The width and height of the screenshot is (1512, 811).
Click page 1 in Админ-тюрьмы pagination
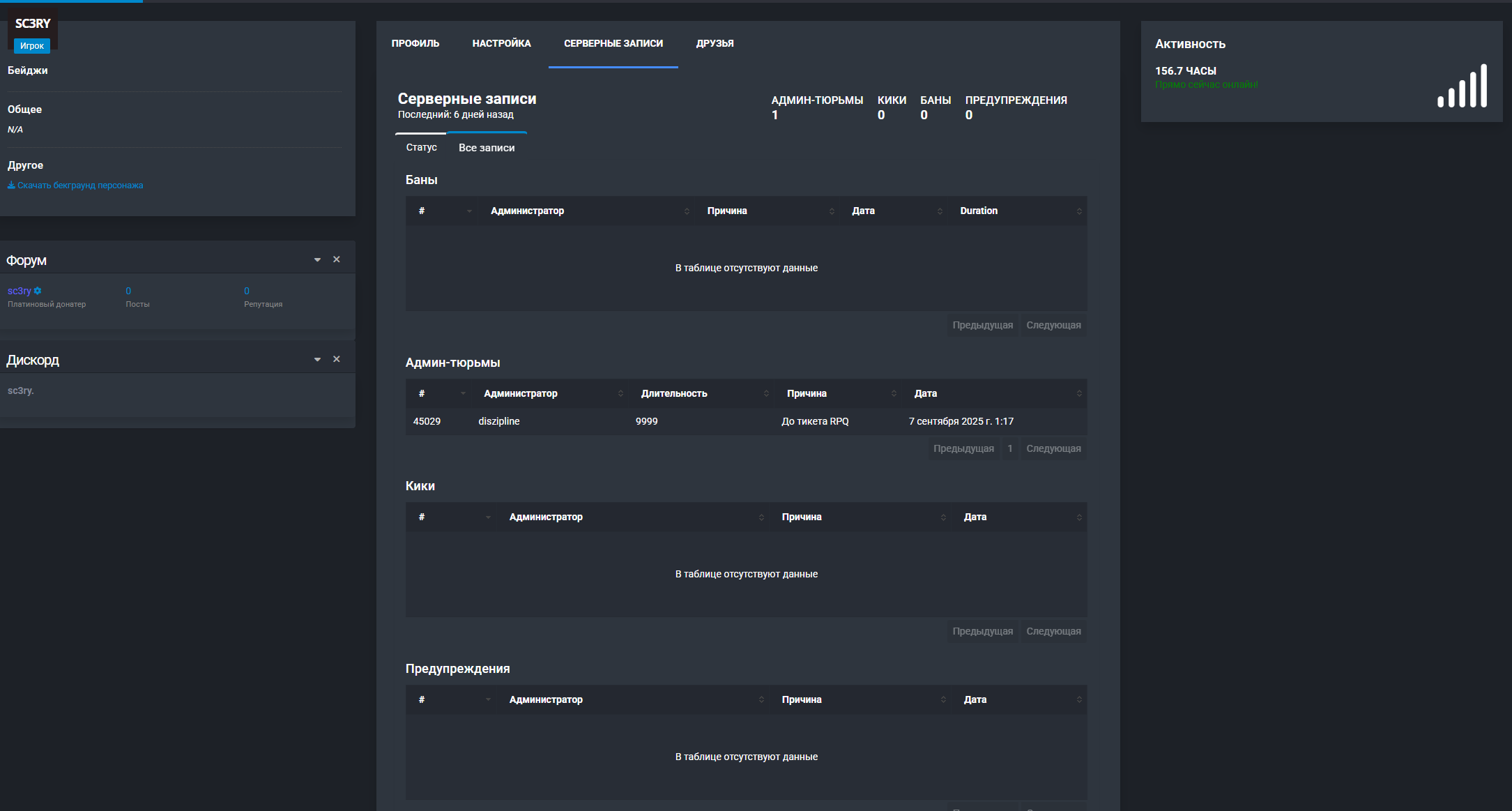point(1009,448)
